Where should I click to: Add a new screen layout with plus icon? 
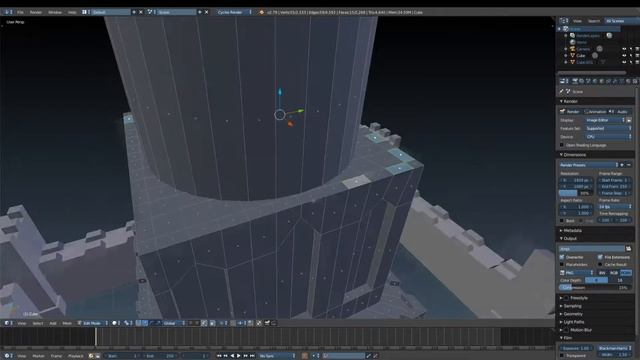134,12
